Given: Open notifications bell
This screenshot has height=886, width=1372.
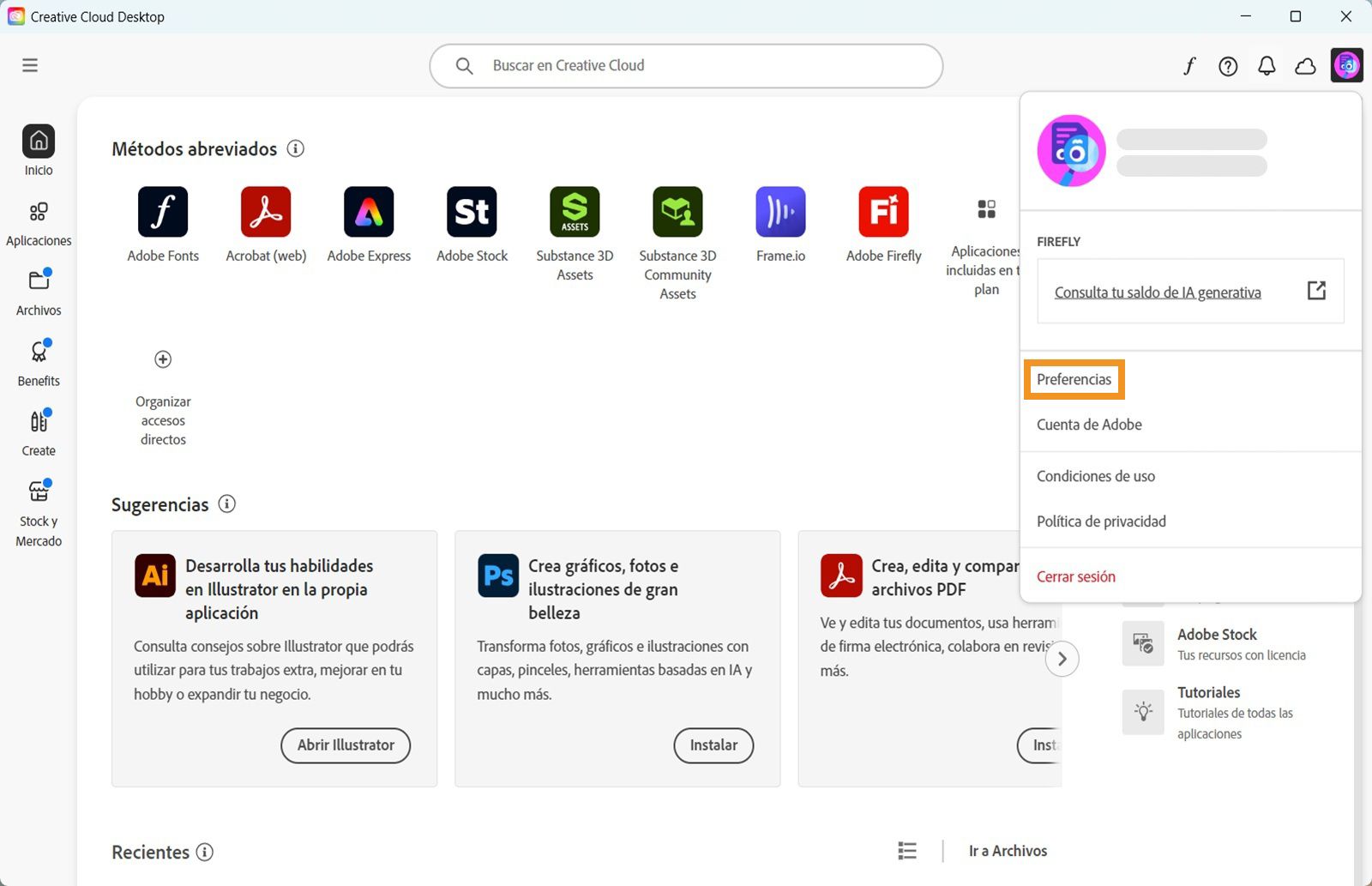Looking at the screenshot, I should (1267, 66).
